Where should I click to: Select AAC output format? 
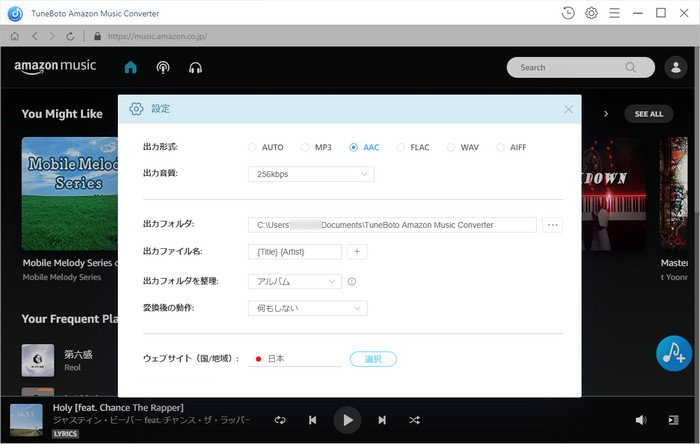click(x=364, y=147)
